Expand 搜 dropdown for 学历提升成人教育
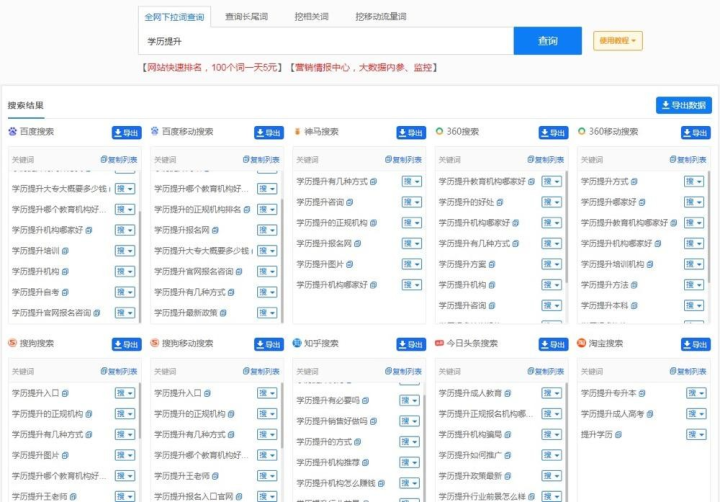The width and height of the screenshot is (720, 502). click(552, 393)
